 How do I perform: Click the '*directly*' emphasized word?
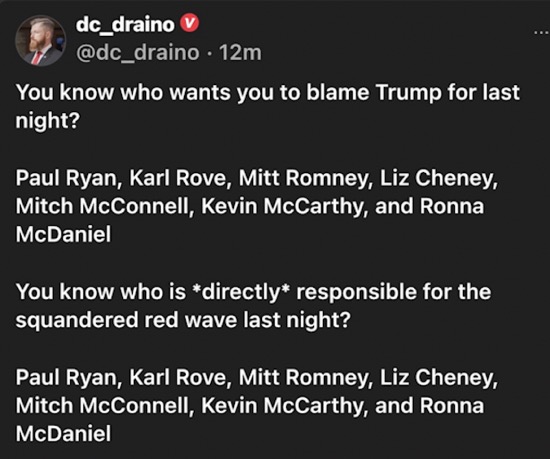coord(241,292)
